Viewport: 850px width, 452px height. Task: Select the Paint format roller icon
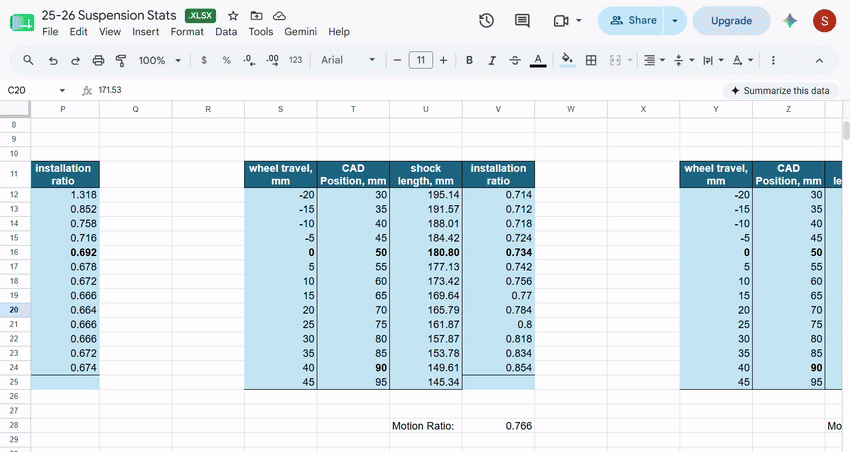coord(121,60)
